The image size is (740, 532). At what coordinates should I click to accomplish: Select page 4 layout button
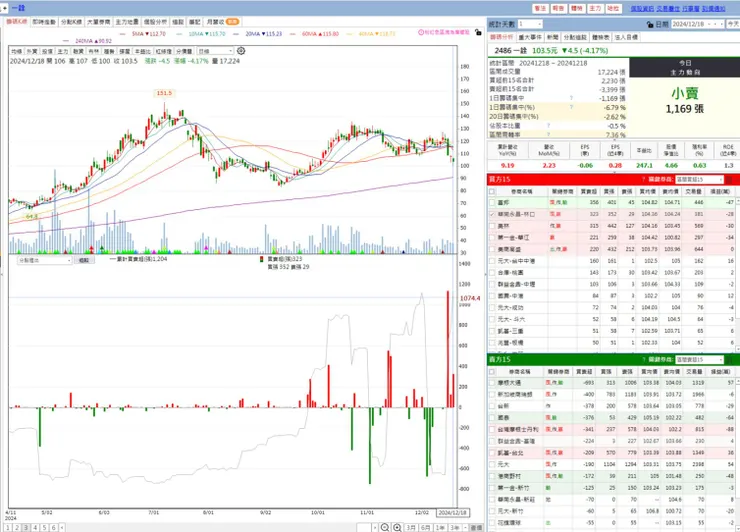(x=35, y=528)
